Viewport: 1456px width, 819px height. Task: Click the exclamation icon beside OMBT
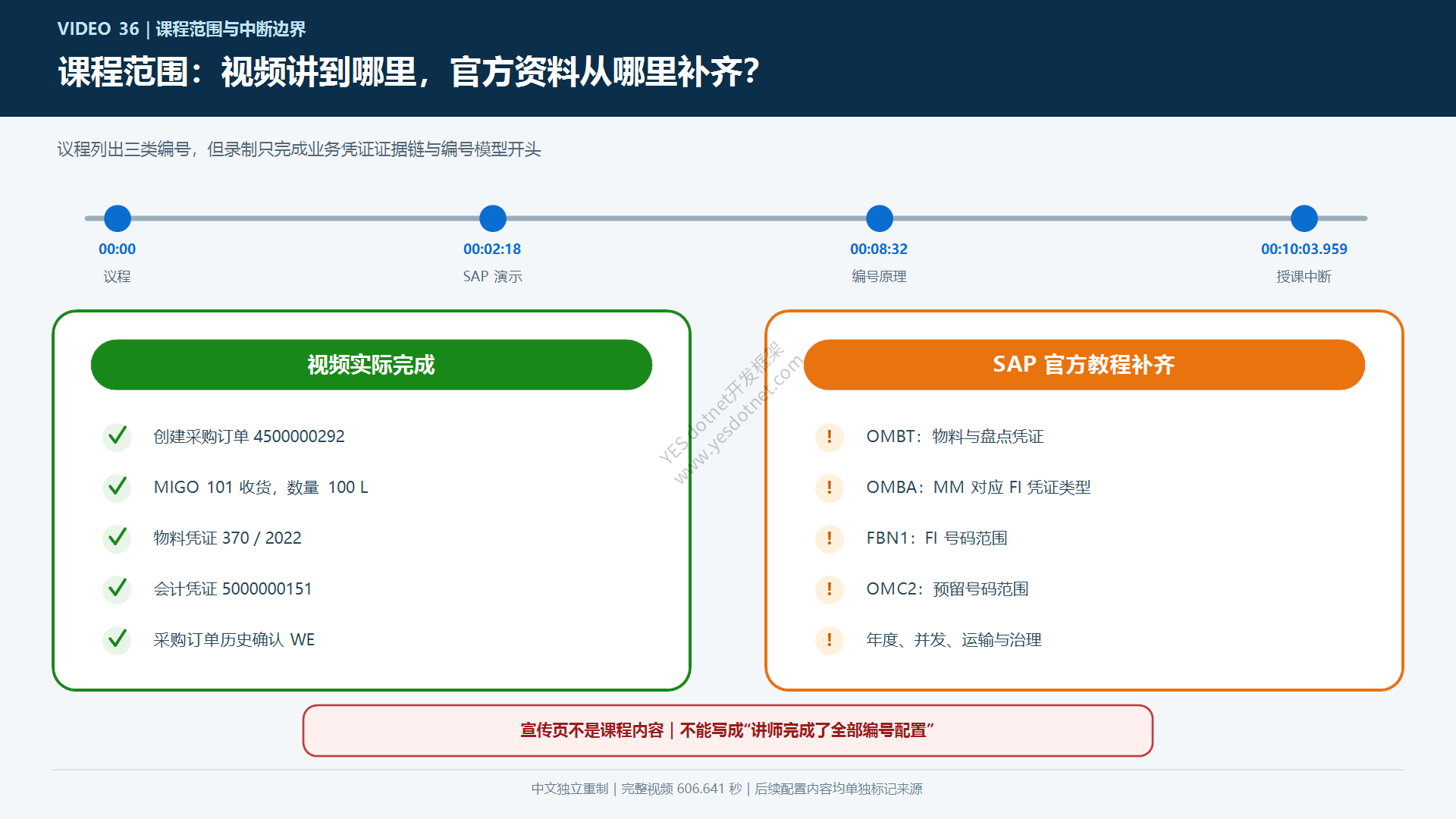(x=830, y=437)
